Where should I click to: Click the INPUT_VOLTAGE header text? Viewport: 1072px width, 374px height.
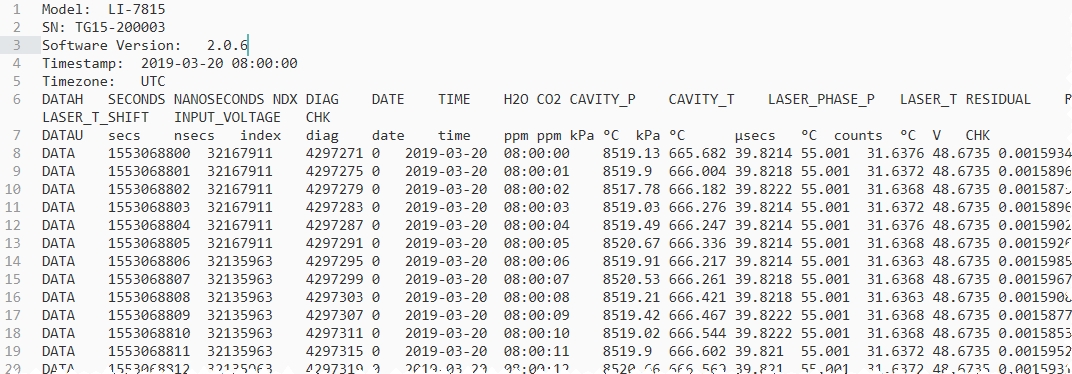pyautogui.click(x=227, y=117)
